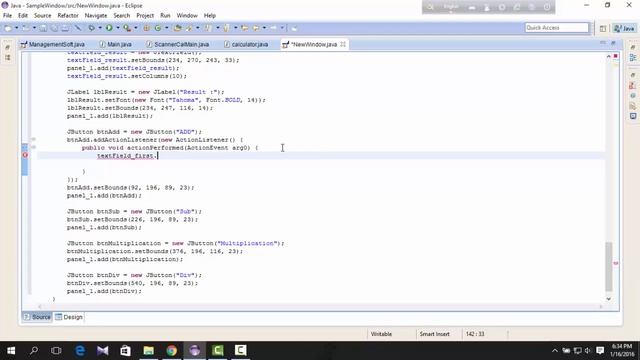Click the editor scroll down arrow
Screen dimensions: 640x360
tap(609, 299)
